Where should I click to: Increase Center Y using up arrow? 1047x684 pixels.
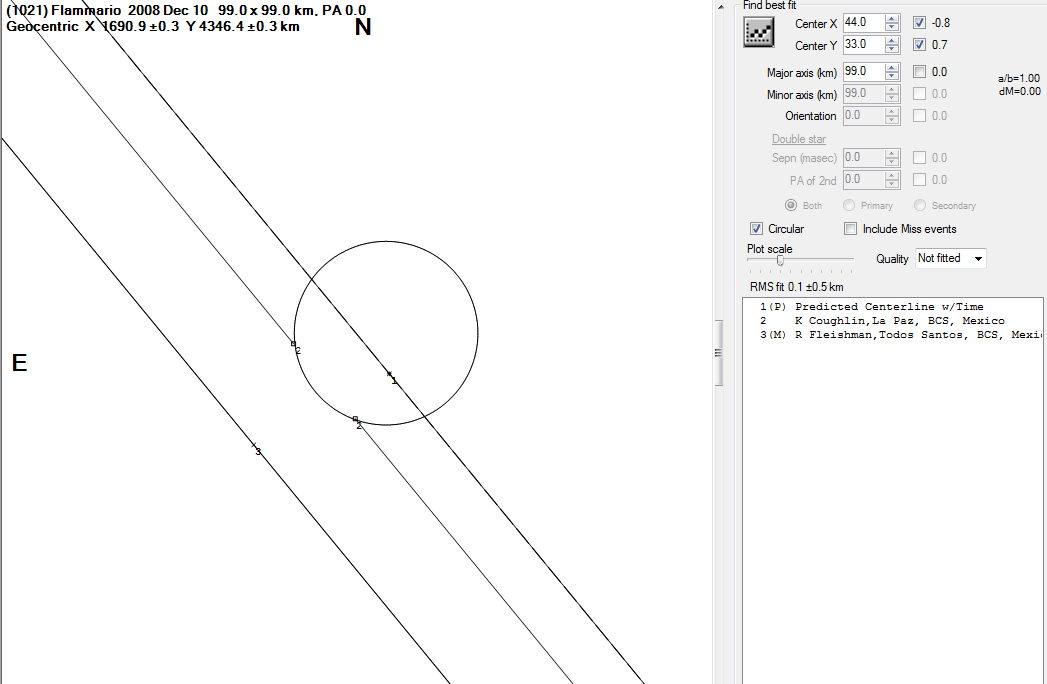[x=892, y=40]
